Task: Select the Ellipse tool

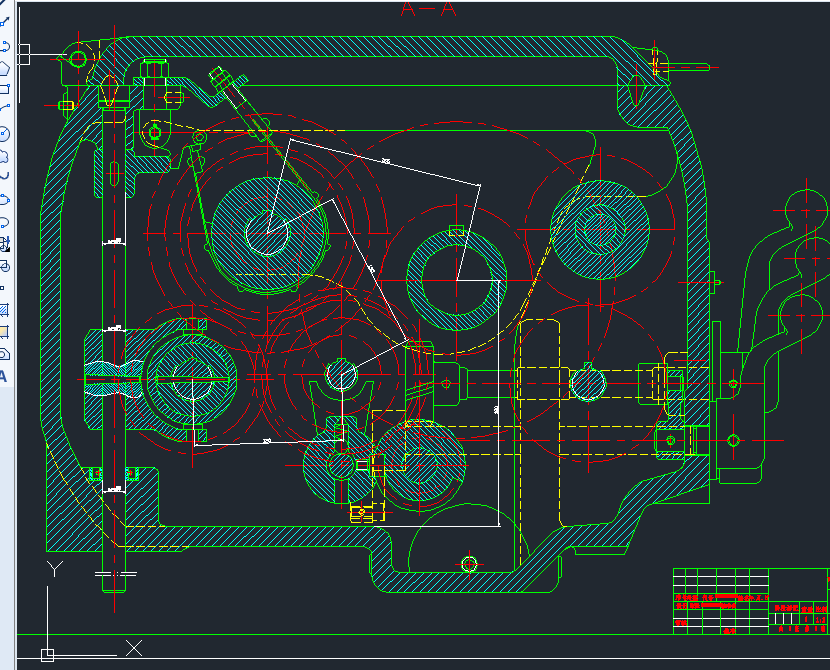Action: pyautogui.click(x=4, y=200)
